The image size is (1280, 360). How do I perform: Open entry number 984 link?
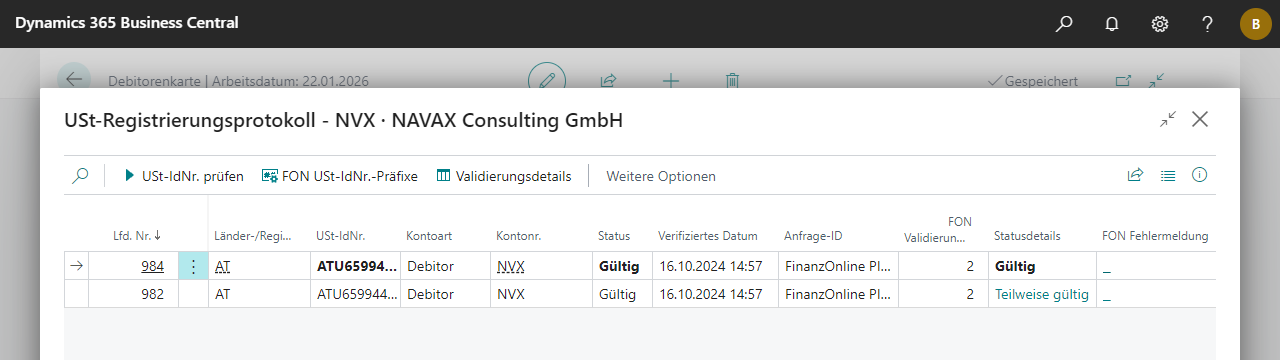pyautogui.click(x=152, y=266)
